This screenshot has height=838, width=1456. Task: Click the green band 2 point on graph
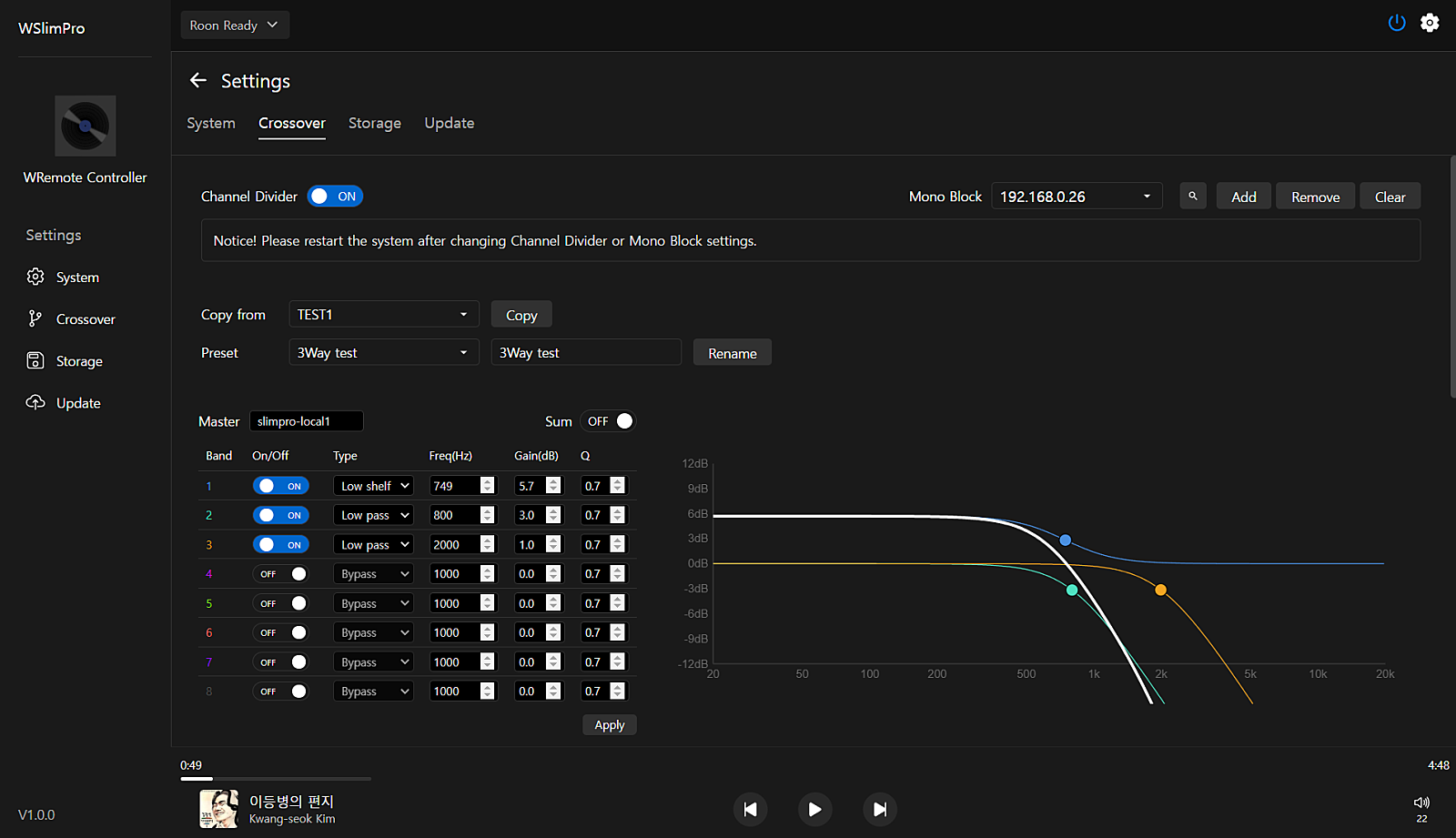coord(1072,591)
